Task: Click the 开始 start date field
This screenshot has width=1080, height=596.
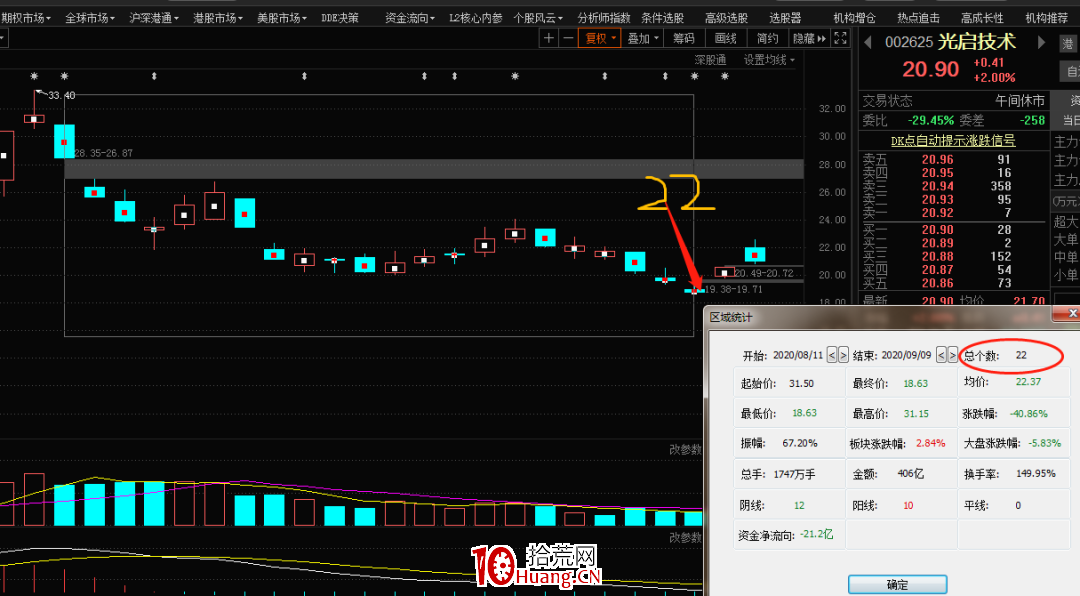Action: point(798,354)
